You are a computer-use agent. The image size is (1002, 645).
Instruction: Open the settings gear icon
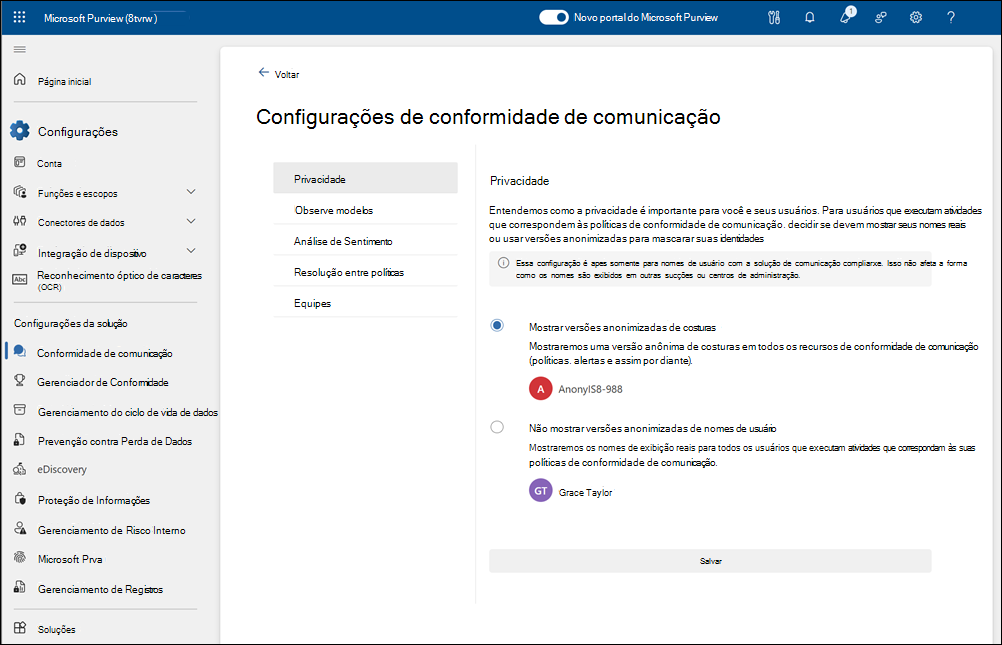click(x=915, y=17)
